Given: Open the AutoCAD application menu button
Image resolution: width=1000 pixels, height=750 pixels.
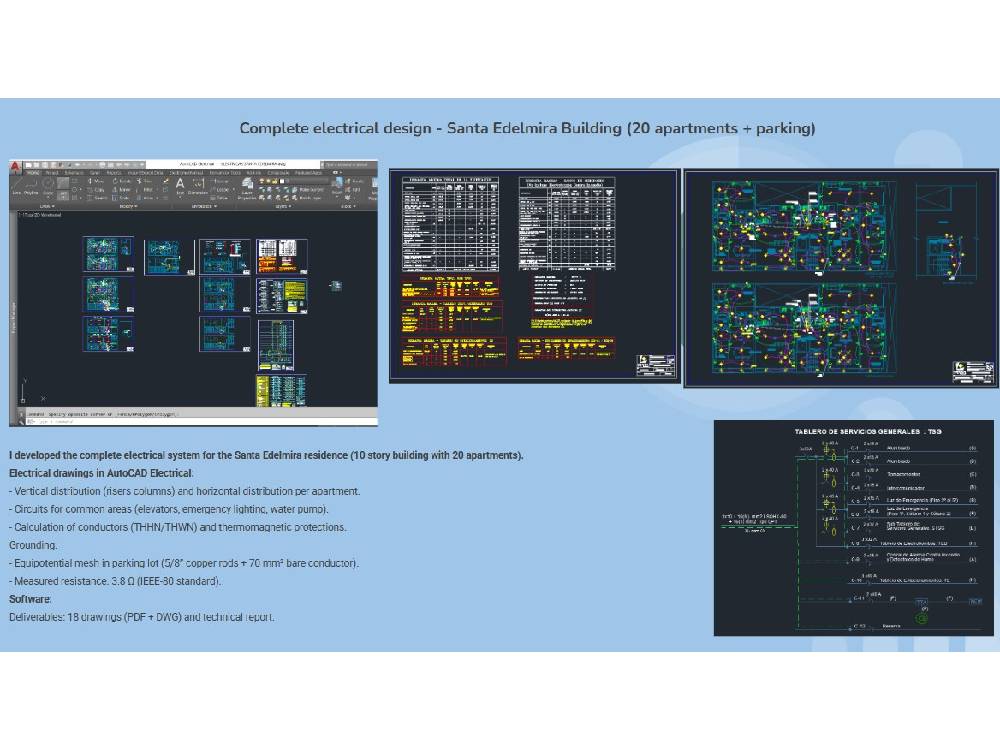Looking at the screenshot, I should pos(15,166).
